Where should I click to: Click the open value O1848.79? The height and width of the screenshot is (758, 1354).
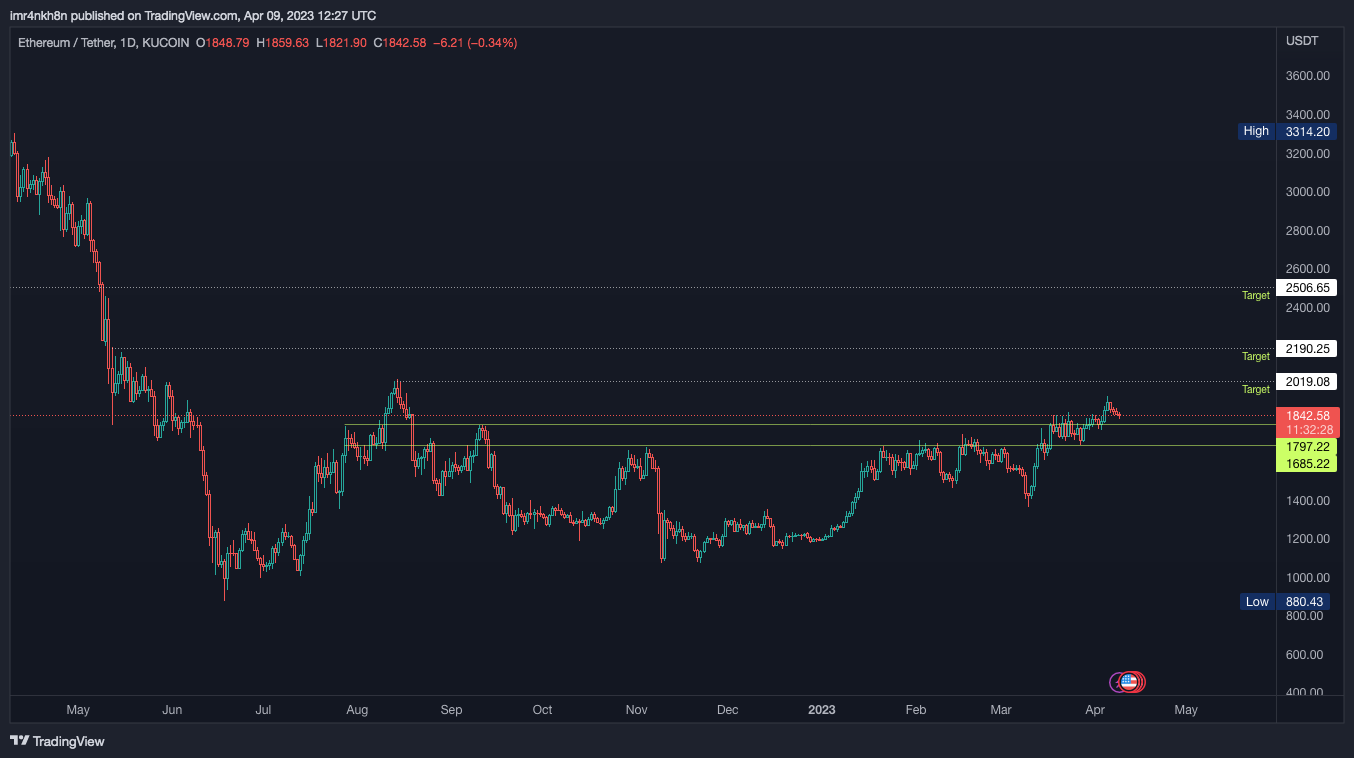click(x=223, y=43)
